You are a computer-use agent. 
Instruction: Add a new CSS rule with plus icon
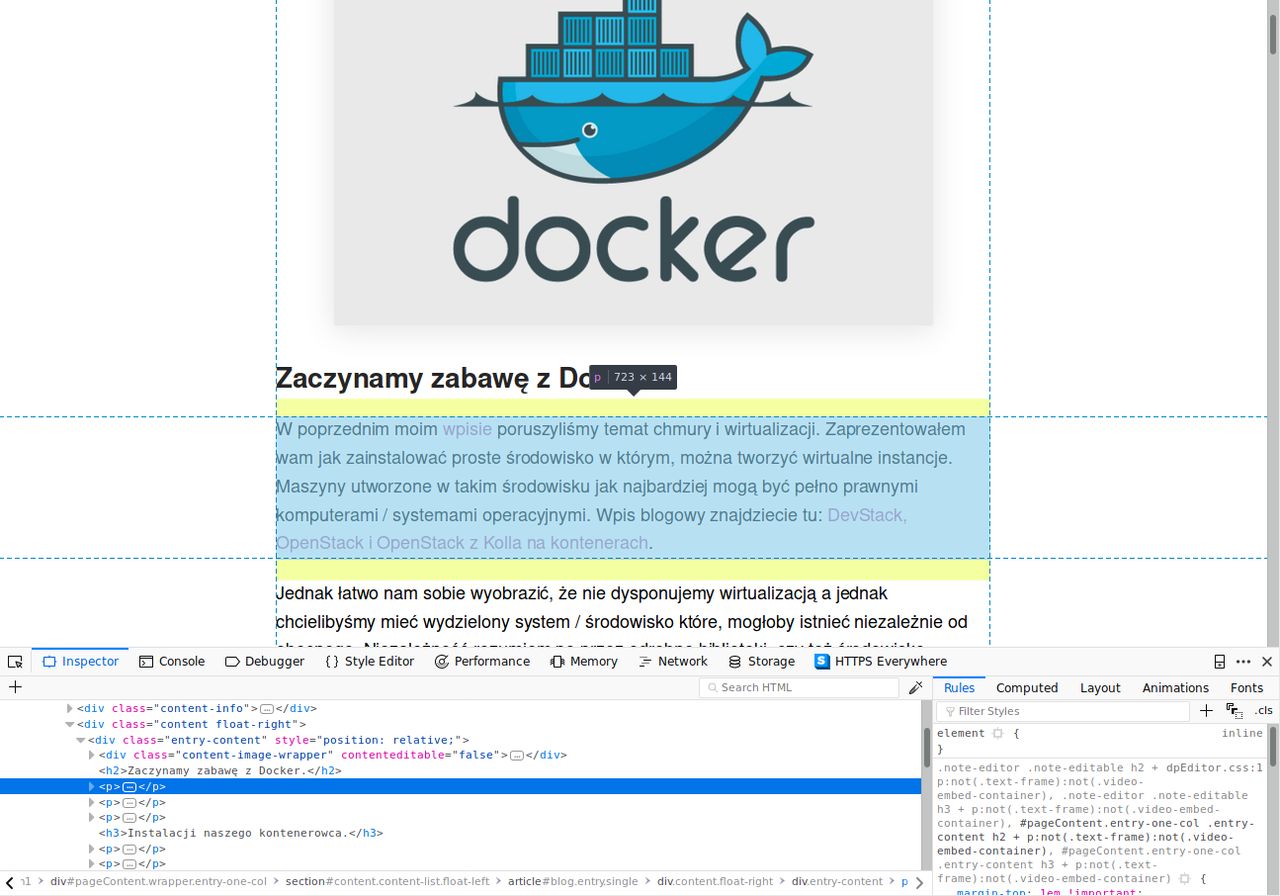click(1206, 711)
